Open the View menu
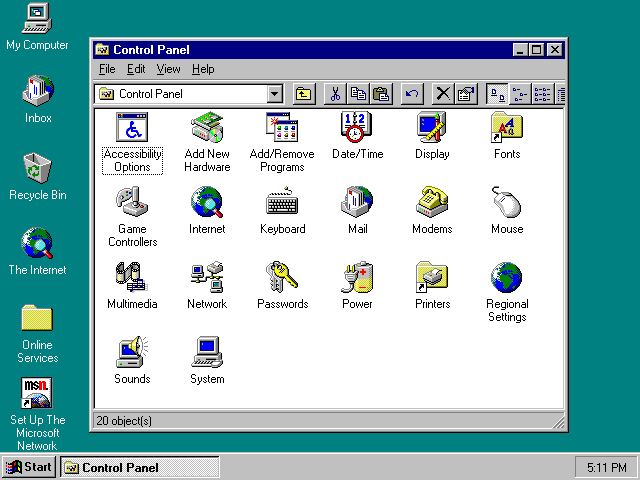Image resolution: width=640 pixels, height=480 pixels. pos(168,69)
